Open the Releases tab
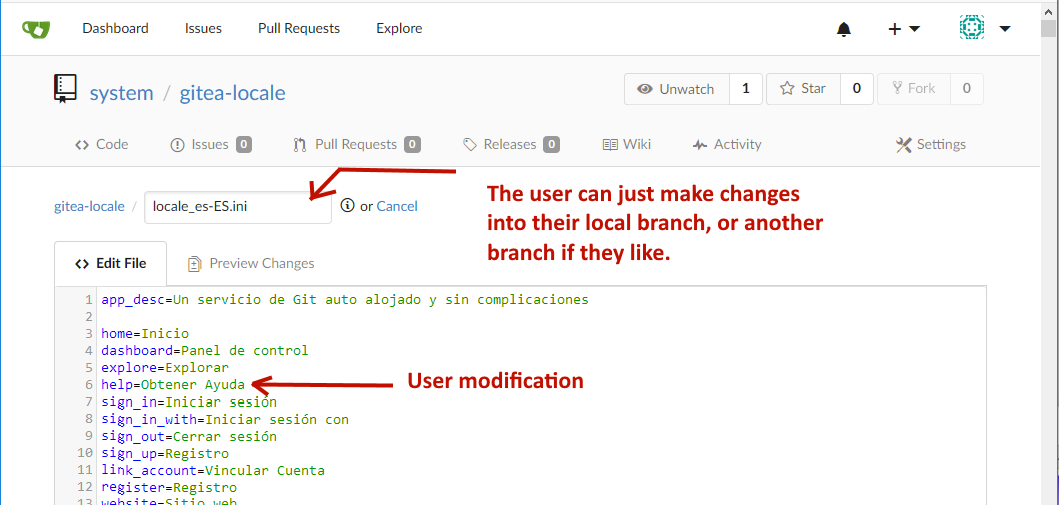This screenshot has width=1059, height=505. tap(511, 144)
